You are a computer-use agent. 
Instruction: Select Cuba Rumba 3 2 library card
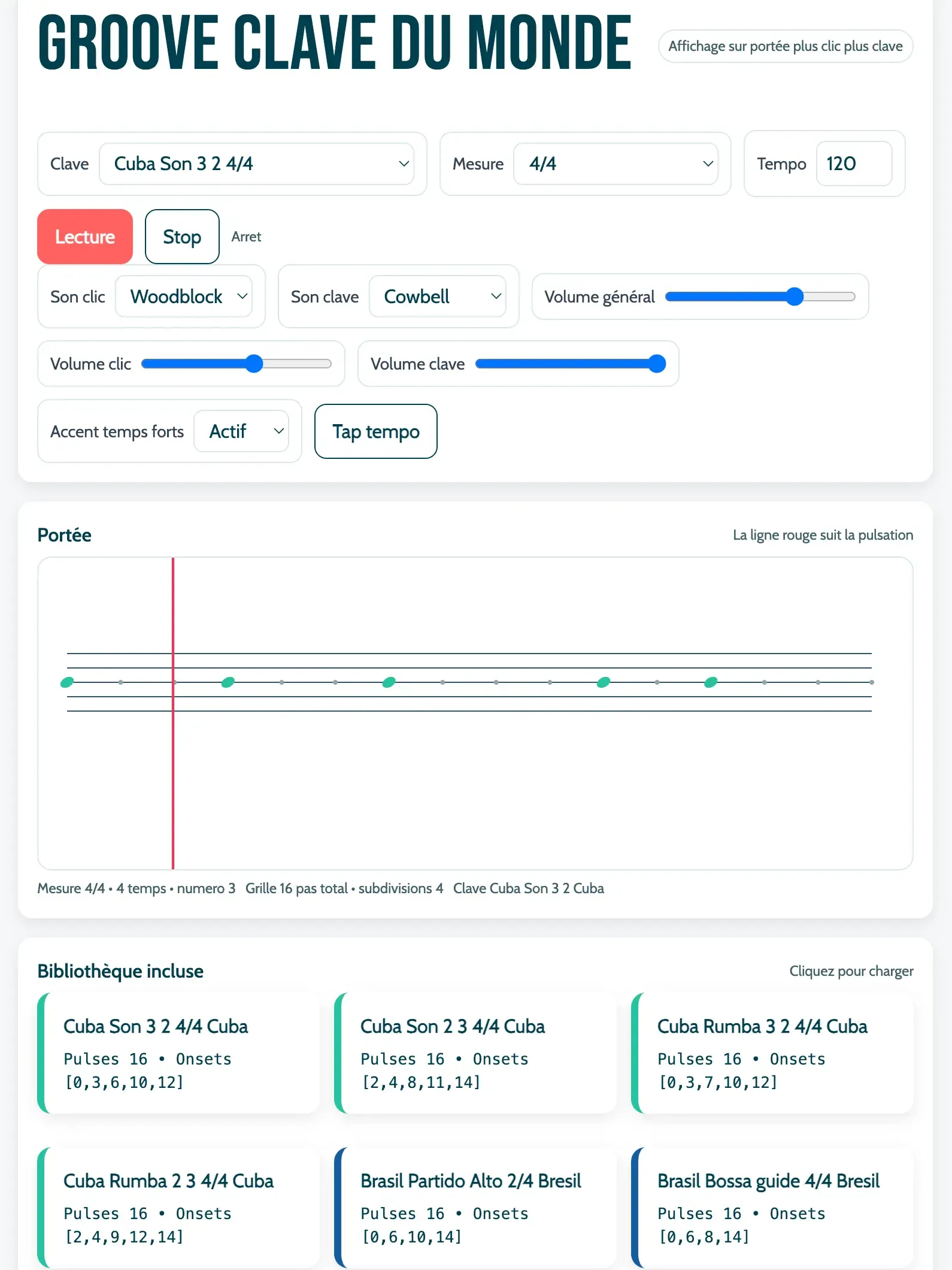click(772, 1053)
